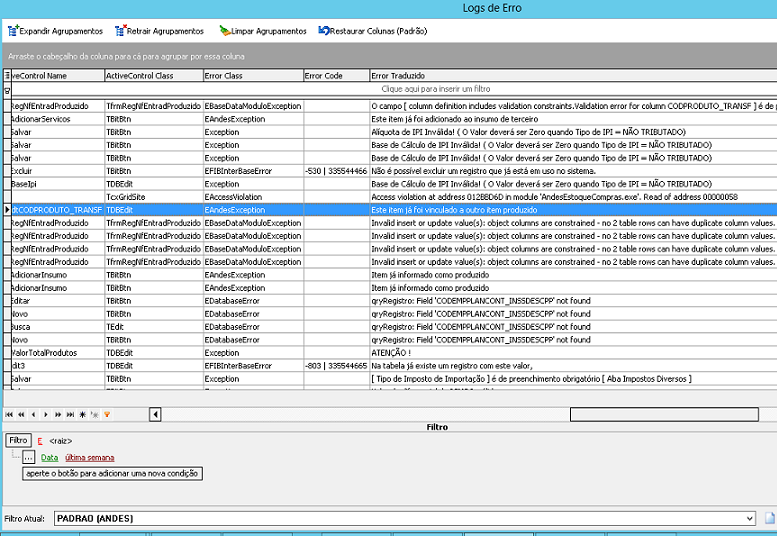Click the red E boolean operator of root
Screen dimensions: 777x536
(40, 441)
